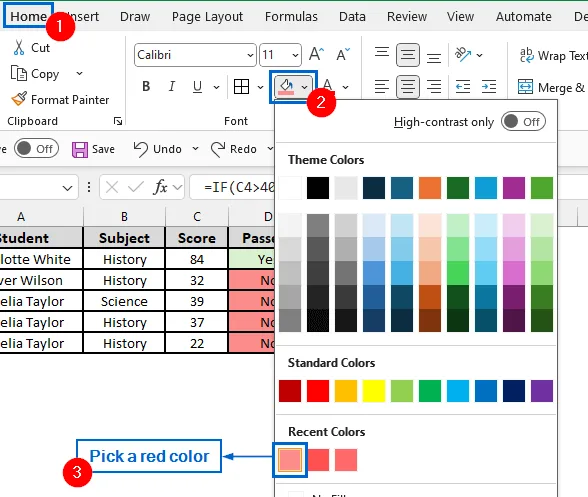This screenshot has height=497, width=588.
Task: Open the Data tab
Action: (352, 17)
